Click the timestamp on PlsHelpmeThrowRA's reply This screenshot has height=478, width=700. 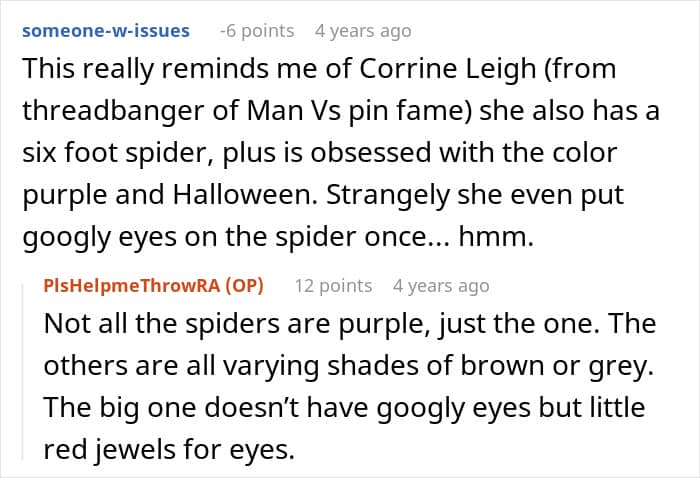(x=441, y=286)
